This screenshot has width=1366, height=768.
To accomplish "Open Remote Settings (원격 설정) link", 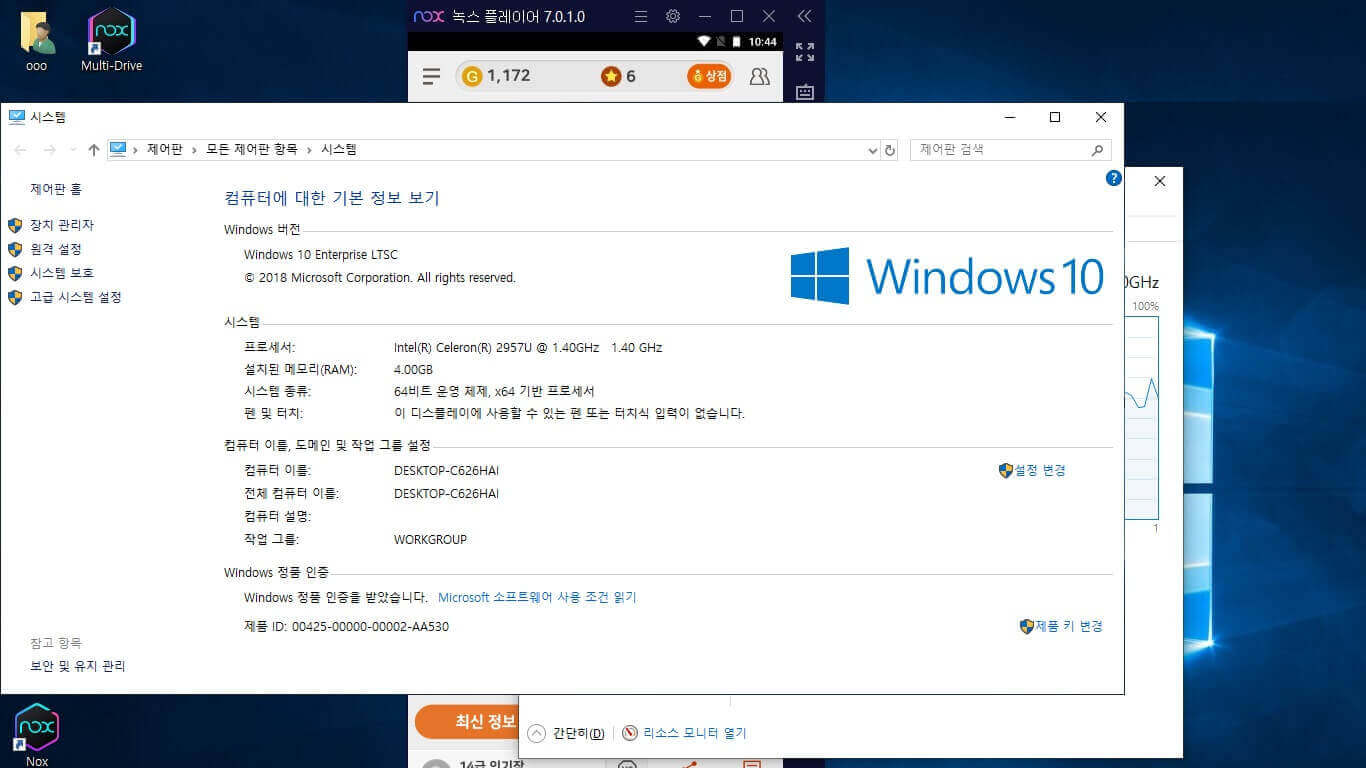I will [x=56, y=249].
